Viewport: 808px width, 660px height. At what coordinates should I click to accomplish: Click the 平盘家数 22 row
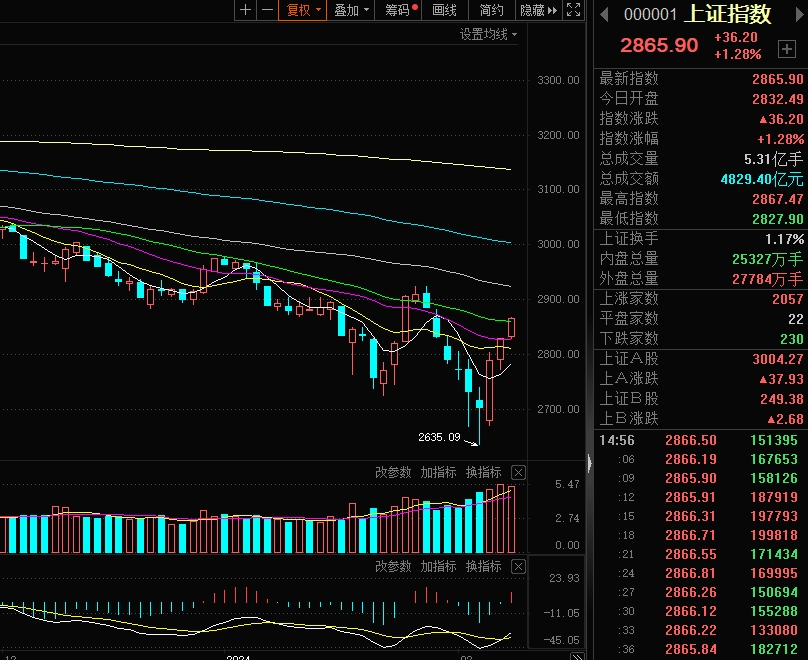701,319
